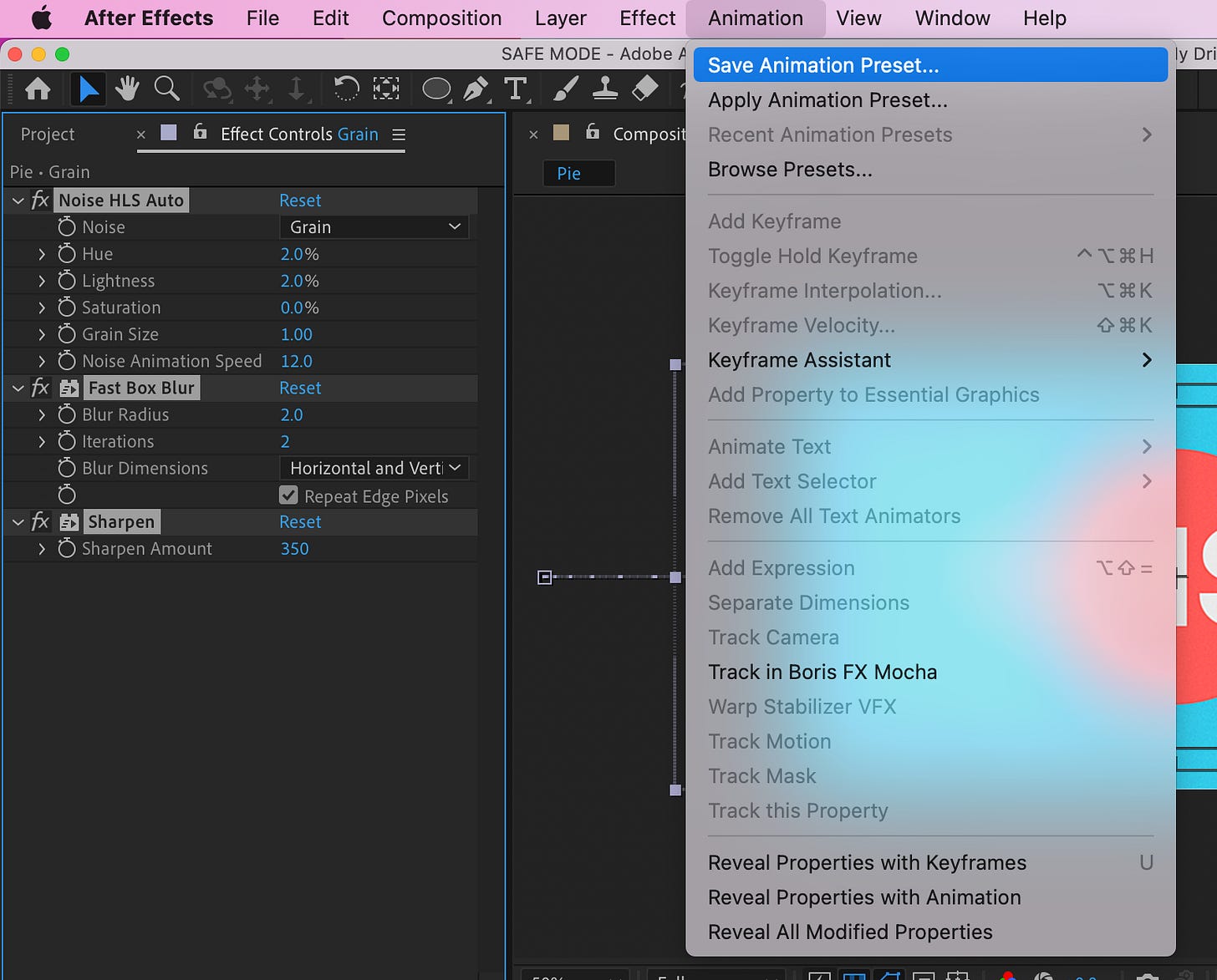Expand the Hue property
The image size is (1217, 980).
(42, 254)
